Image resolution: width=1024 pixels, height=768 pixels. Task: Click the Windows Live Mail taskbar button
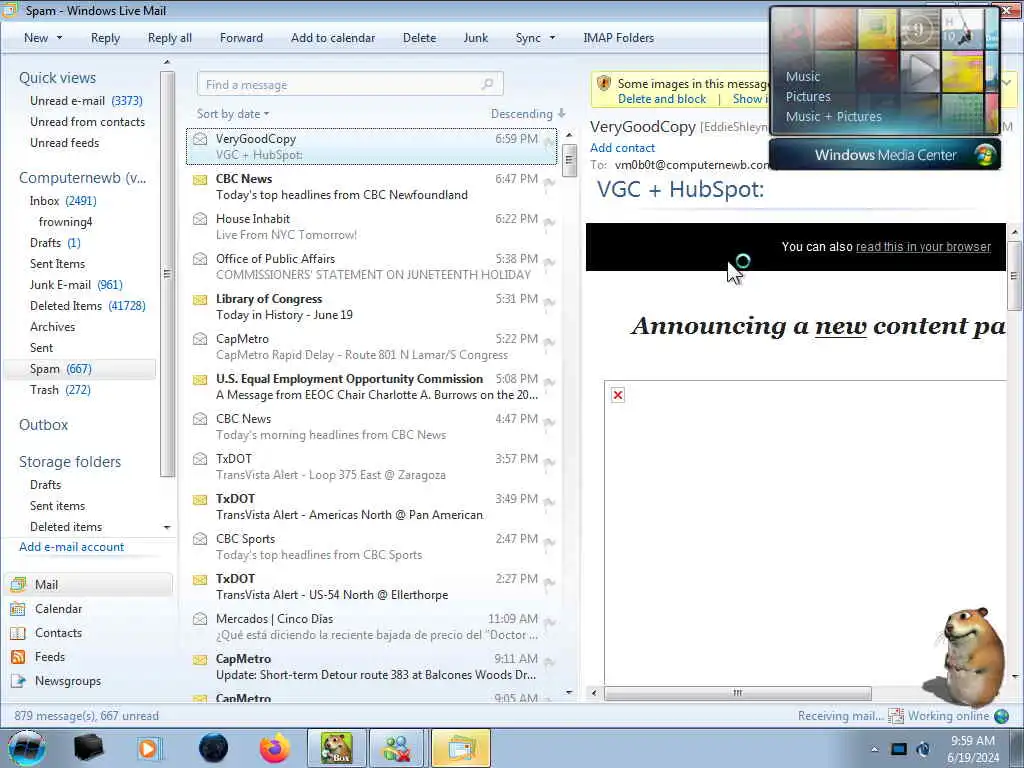point(460,748)
